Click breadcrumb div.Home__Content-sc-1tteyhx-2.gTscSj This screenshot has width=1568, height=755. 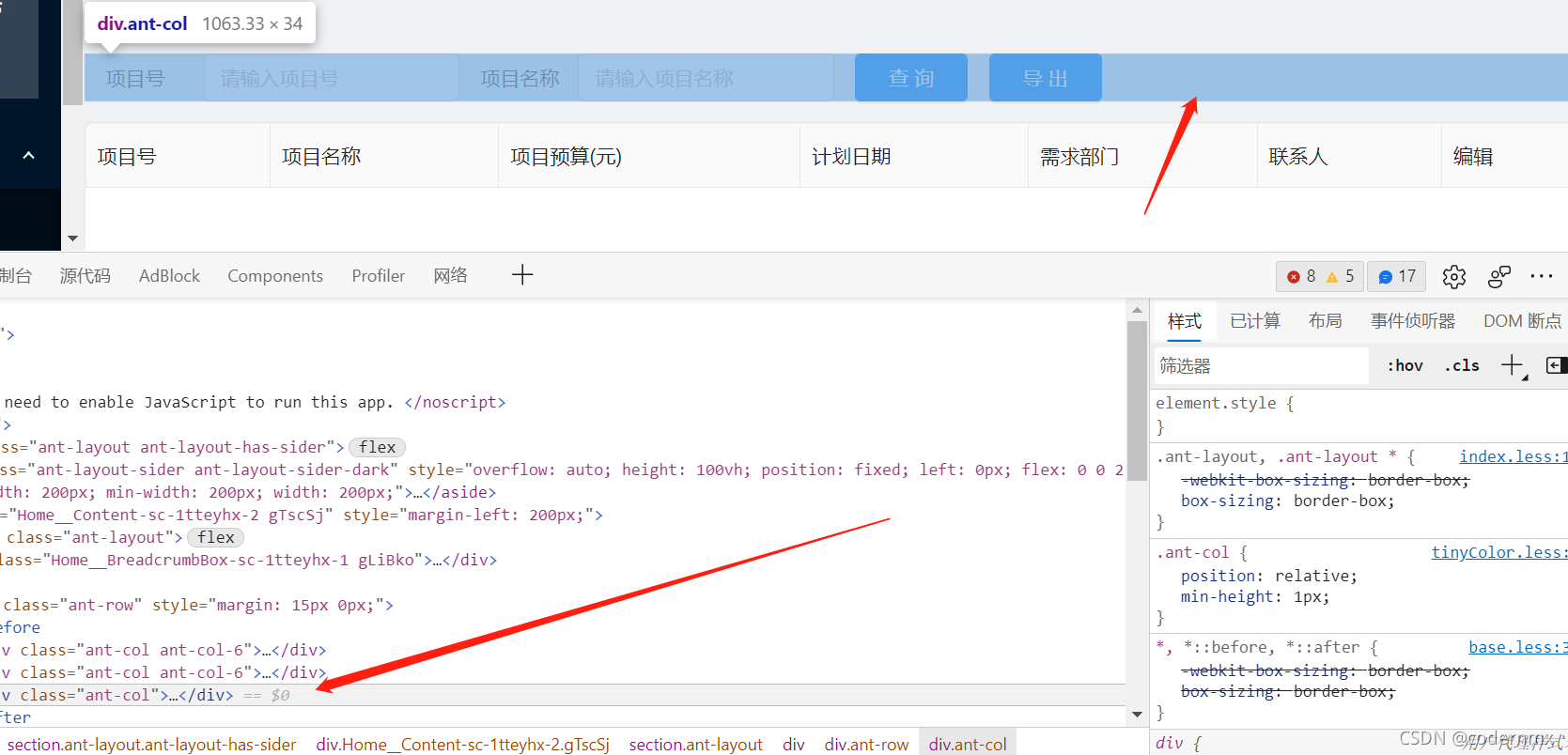462,744
